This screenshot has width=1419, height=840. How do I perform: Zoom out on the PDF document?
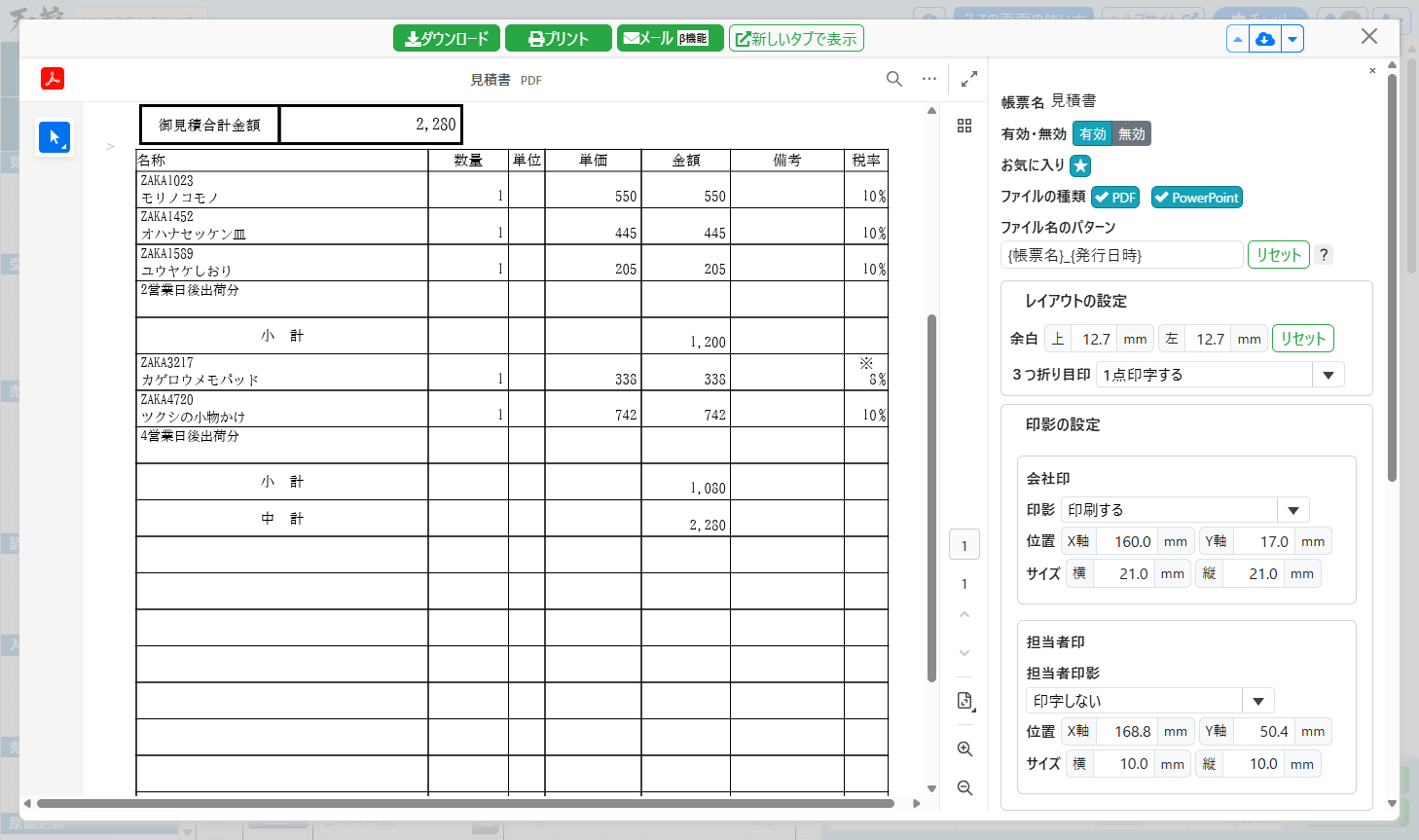click(x=964, y=787)
